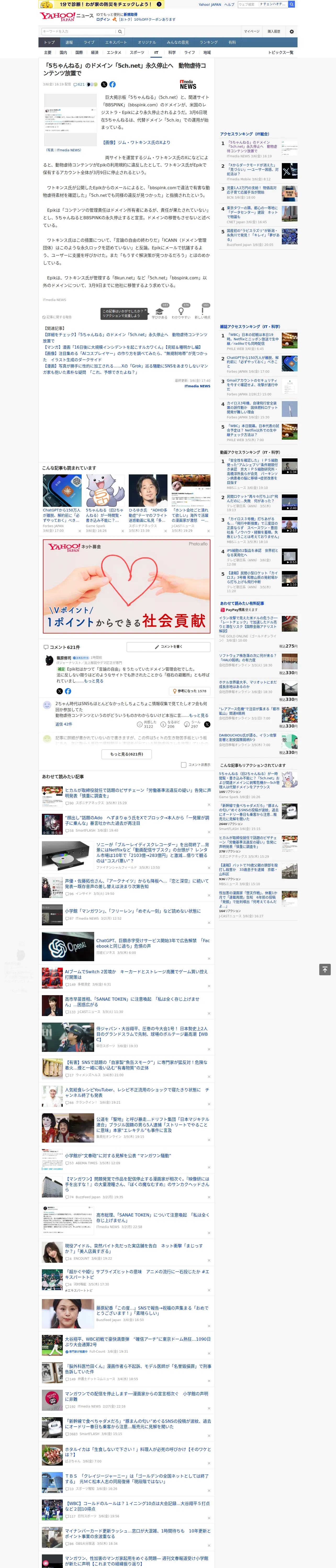Click the ログイン link in header

(103, 20)
